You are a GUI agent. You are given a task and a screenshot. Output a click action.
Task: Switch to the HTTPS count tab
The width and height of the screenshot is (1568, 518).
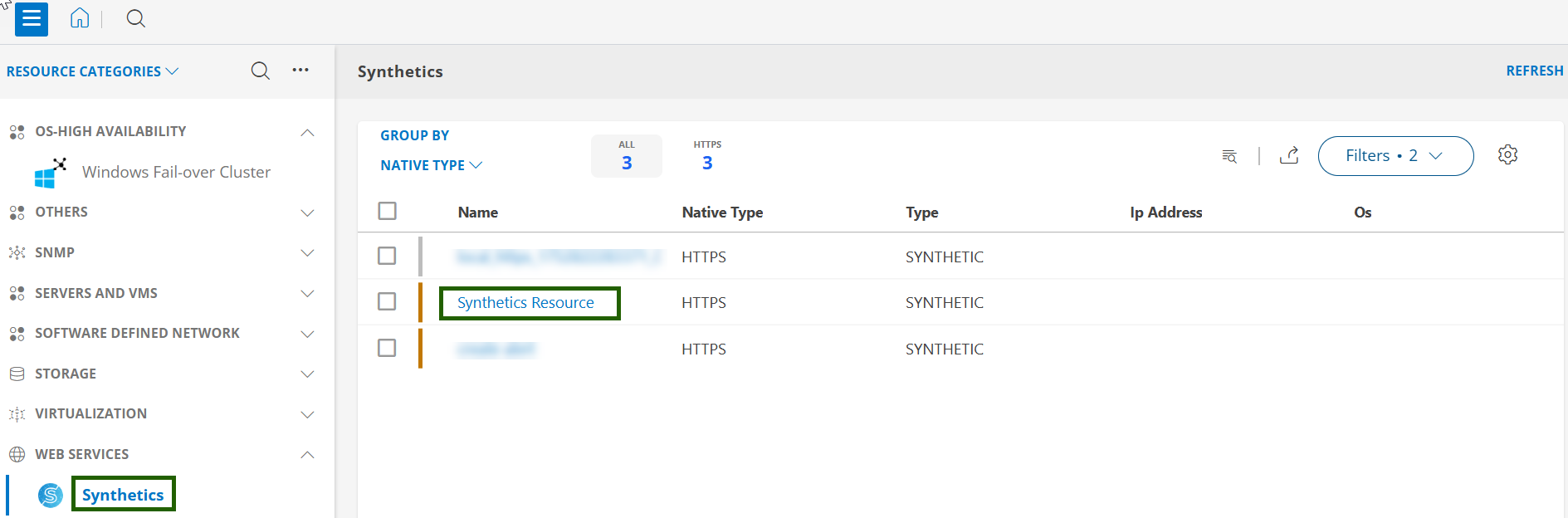click(x=707, y=156)
